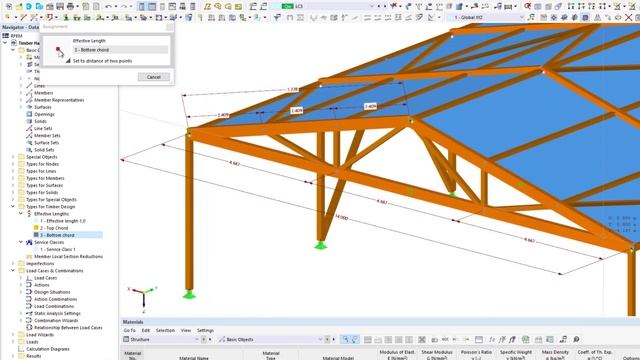Open the Edit menu in Materials panel

point(146,330)
